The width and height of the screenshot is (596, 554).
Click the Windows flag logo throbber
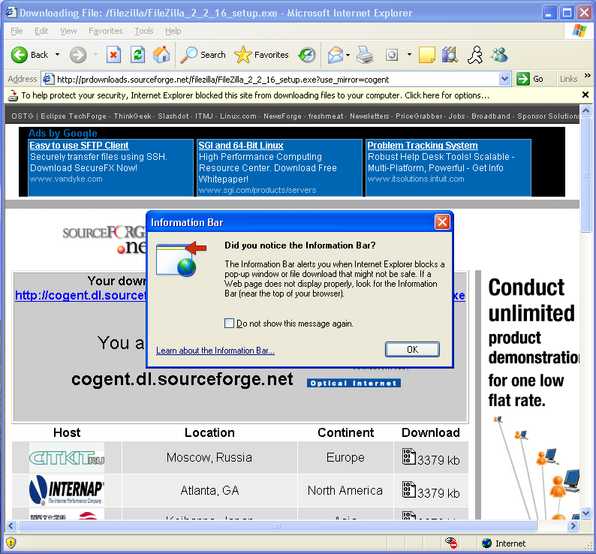click(579, 31)
